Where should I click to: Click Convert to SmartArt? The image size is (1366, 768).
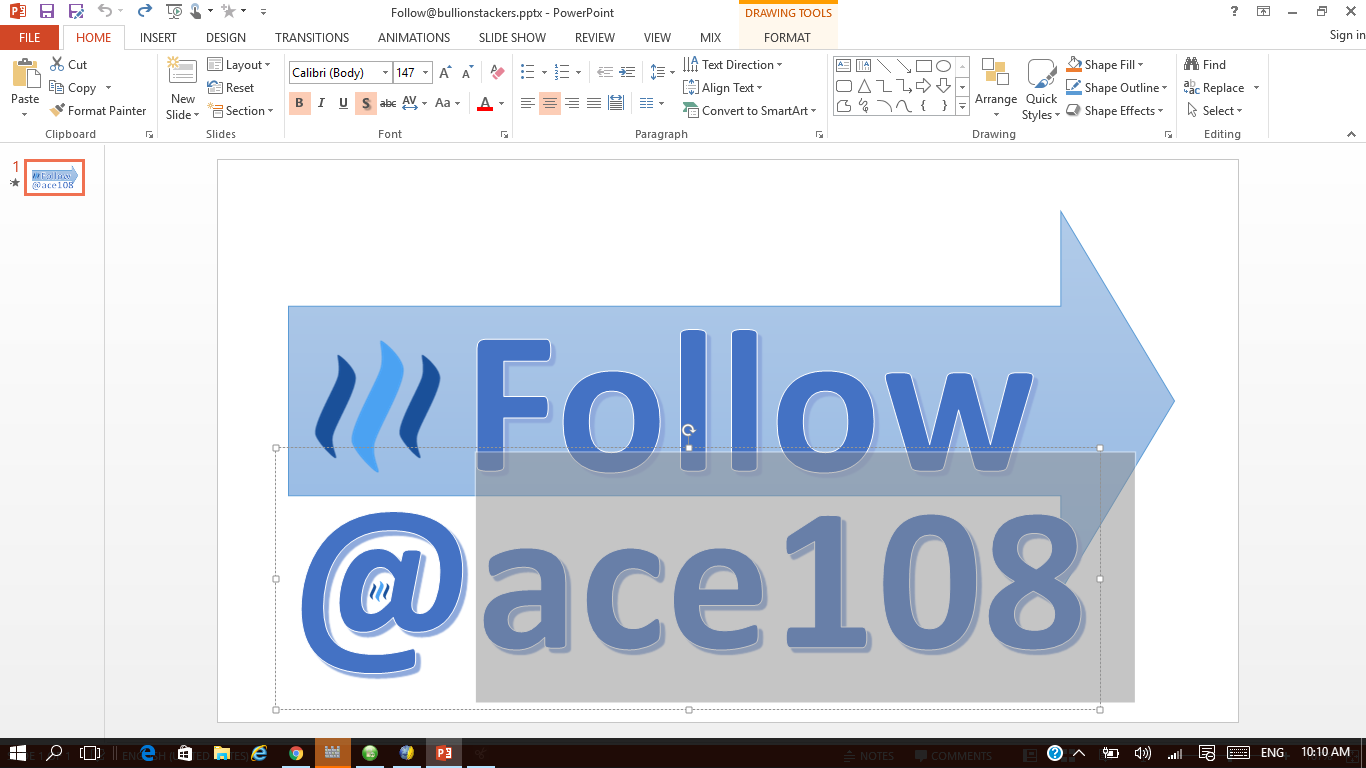point(750,111)
